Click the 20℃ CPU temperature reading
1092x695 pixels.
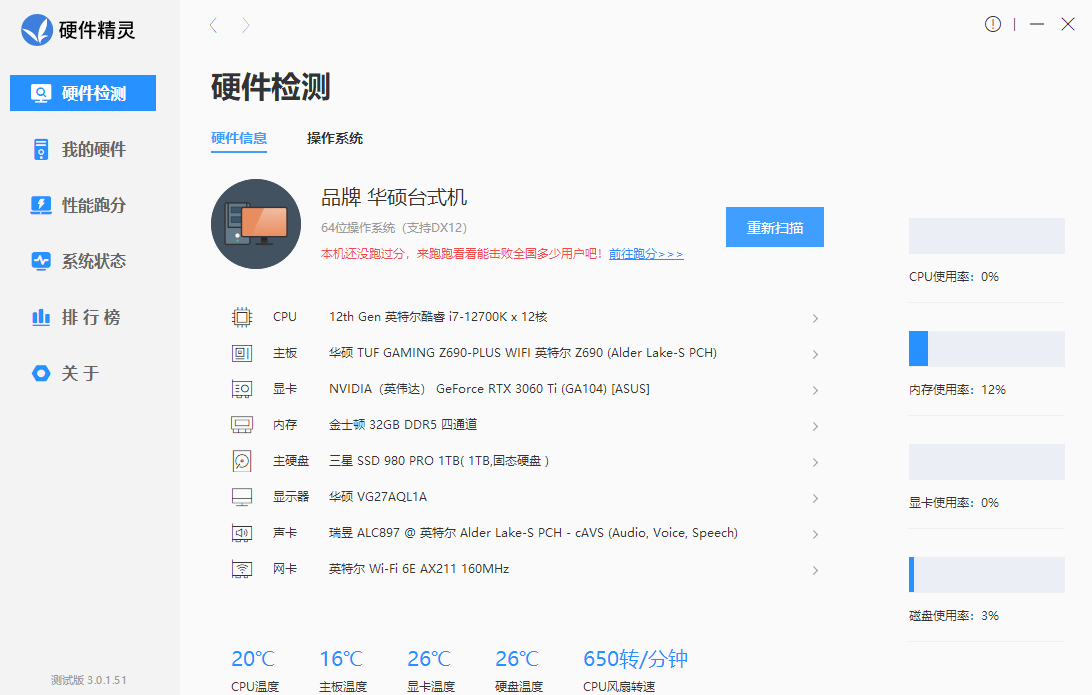(x=253, y=659)
